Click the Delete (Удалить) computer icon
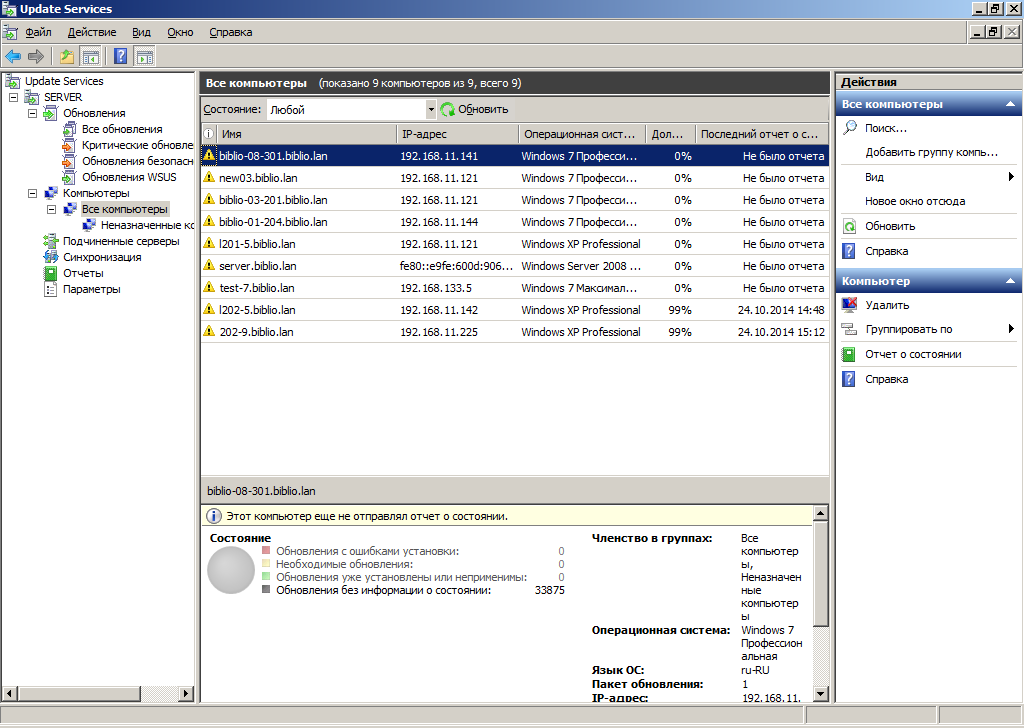1024x728 pixels. pyautogui.click(x=849, y=305)
